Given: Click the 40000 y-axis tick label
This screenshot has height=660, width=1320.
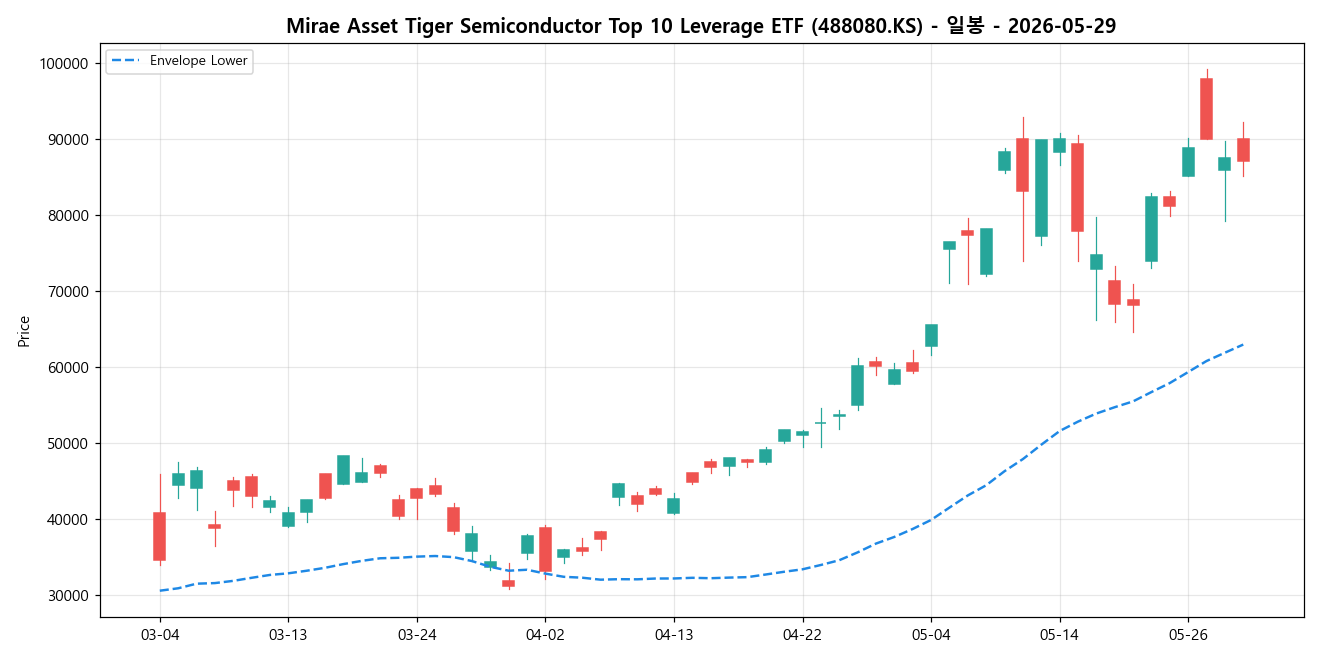Looking at the screenshot, I should pyautogui.click(x=67, y=520).
